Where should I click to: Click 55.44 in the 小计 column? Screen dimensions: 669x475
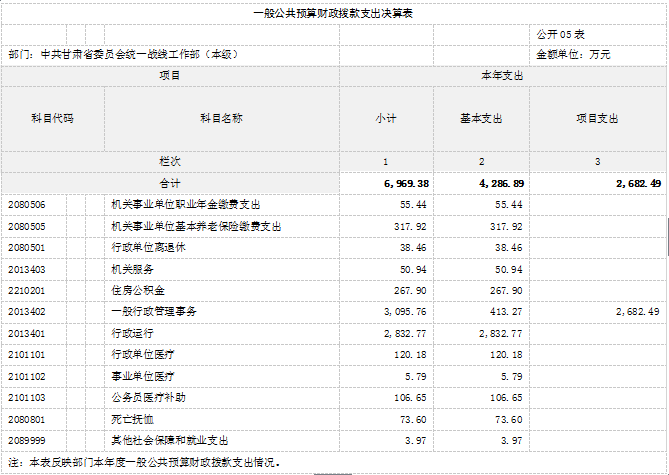click(413, 205)
